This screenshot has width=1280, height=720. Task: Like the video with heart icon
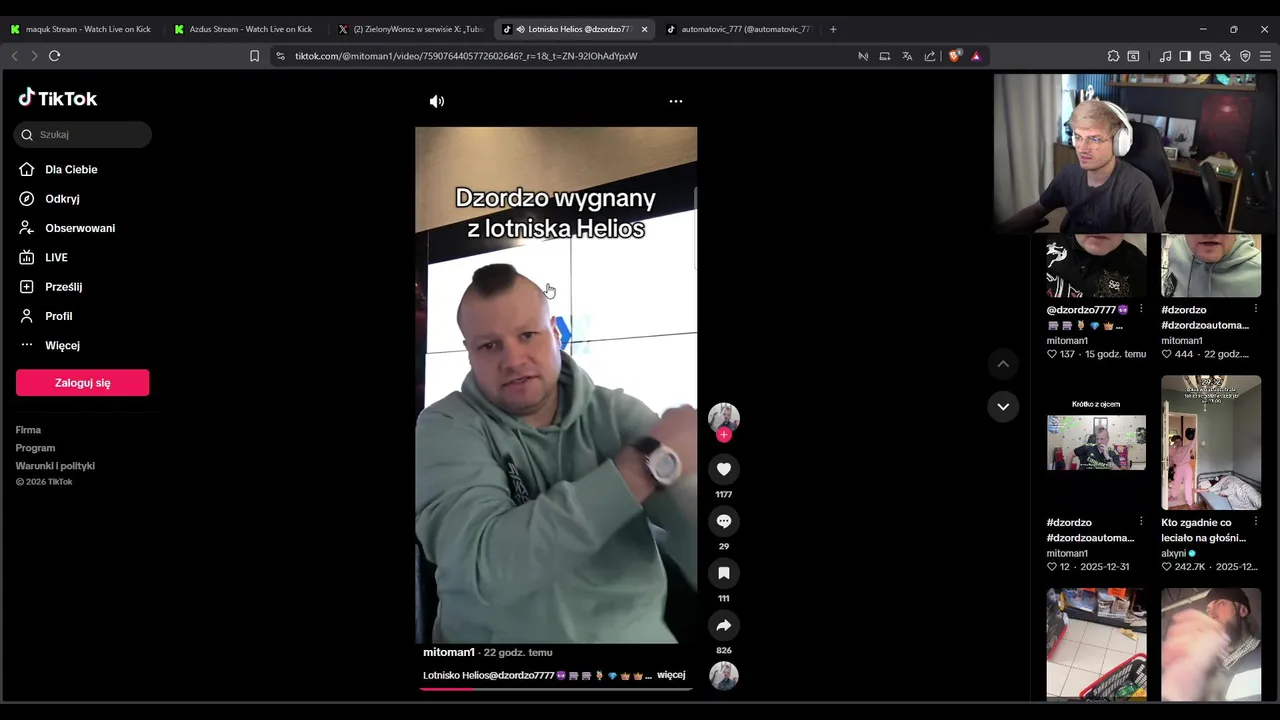724,469
